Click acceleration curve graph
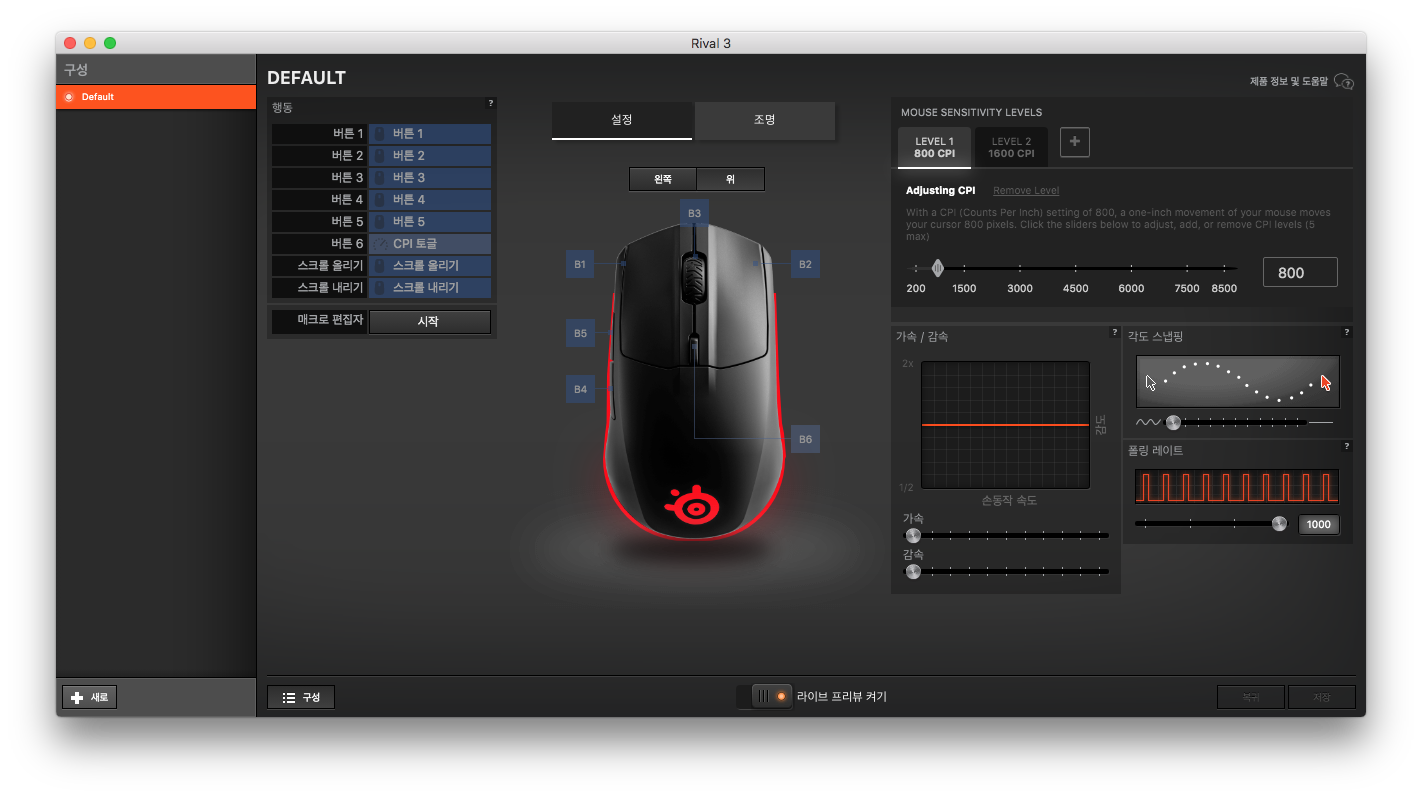This screenshot has width=1422, height=797. 1005,425
